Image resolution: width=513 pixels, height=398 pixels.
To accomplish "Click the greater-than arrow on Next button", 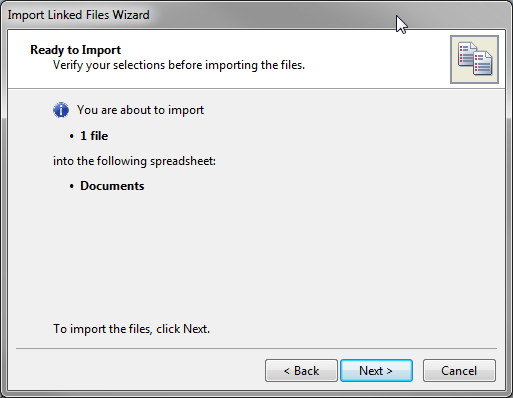I will tap(389, 371).
